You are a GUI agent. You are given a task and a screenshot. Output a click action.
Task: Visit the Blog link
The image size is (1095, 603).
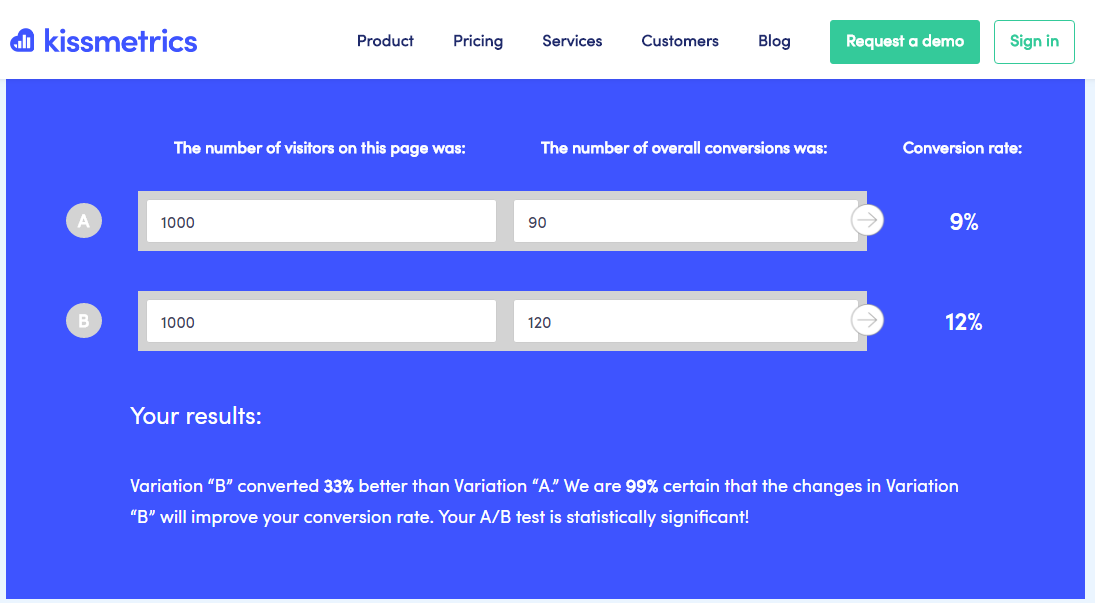pos(774,41)
